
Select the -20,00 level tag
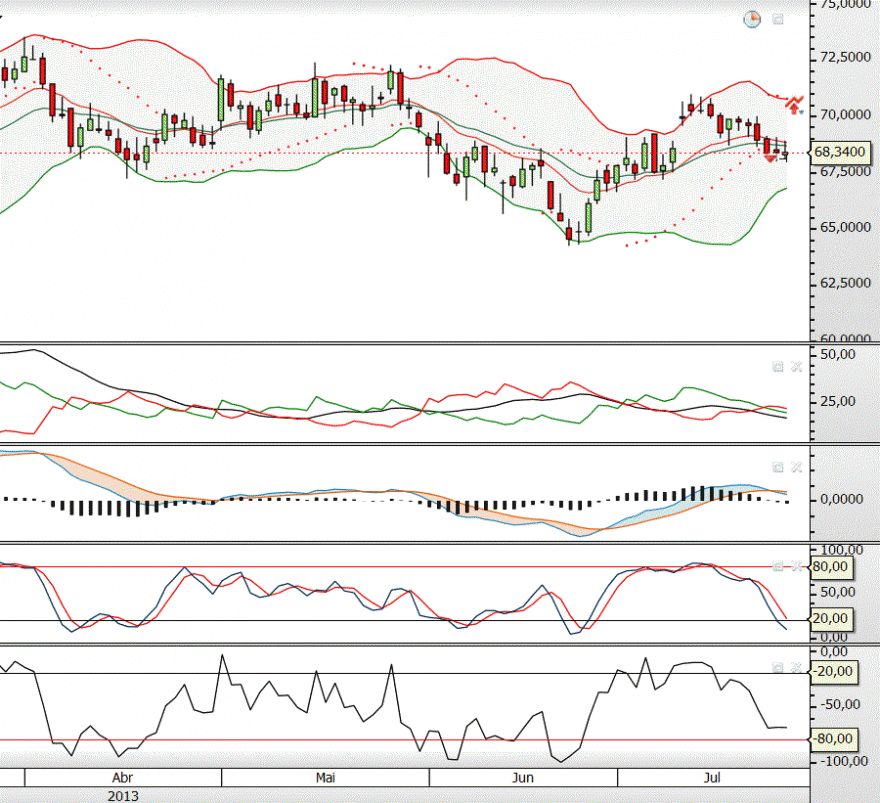(834, 672)
